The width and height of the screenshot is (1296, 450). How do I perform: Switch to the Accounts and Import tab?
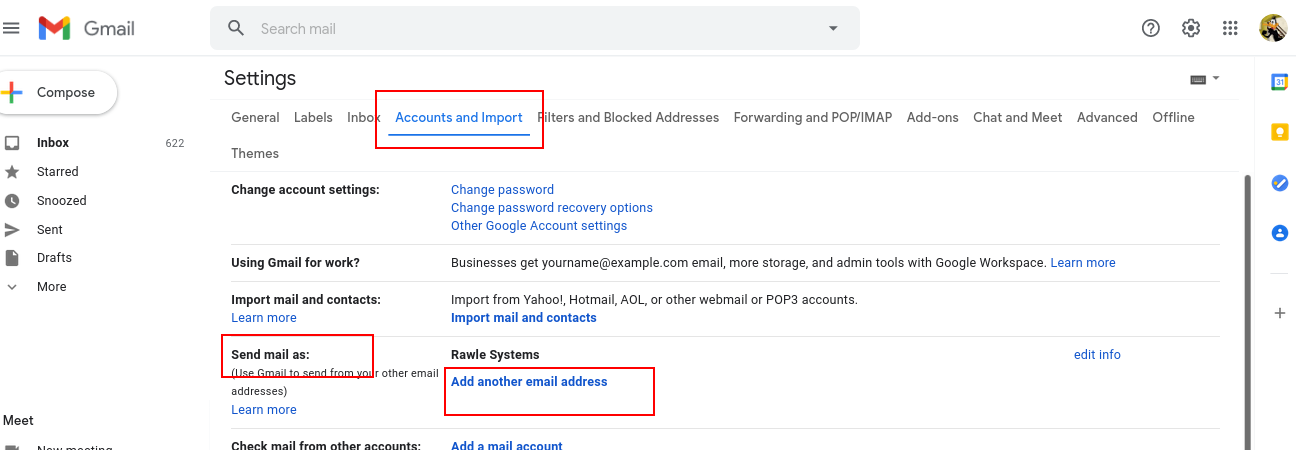click(459, 118)
